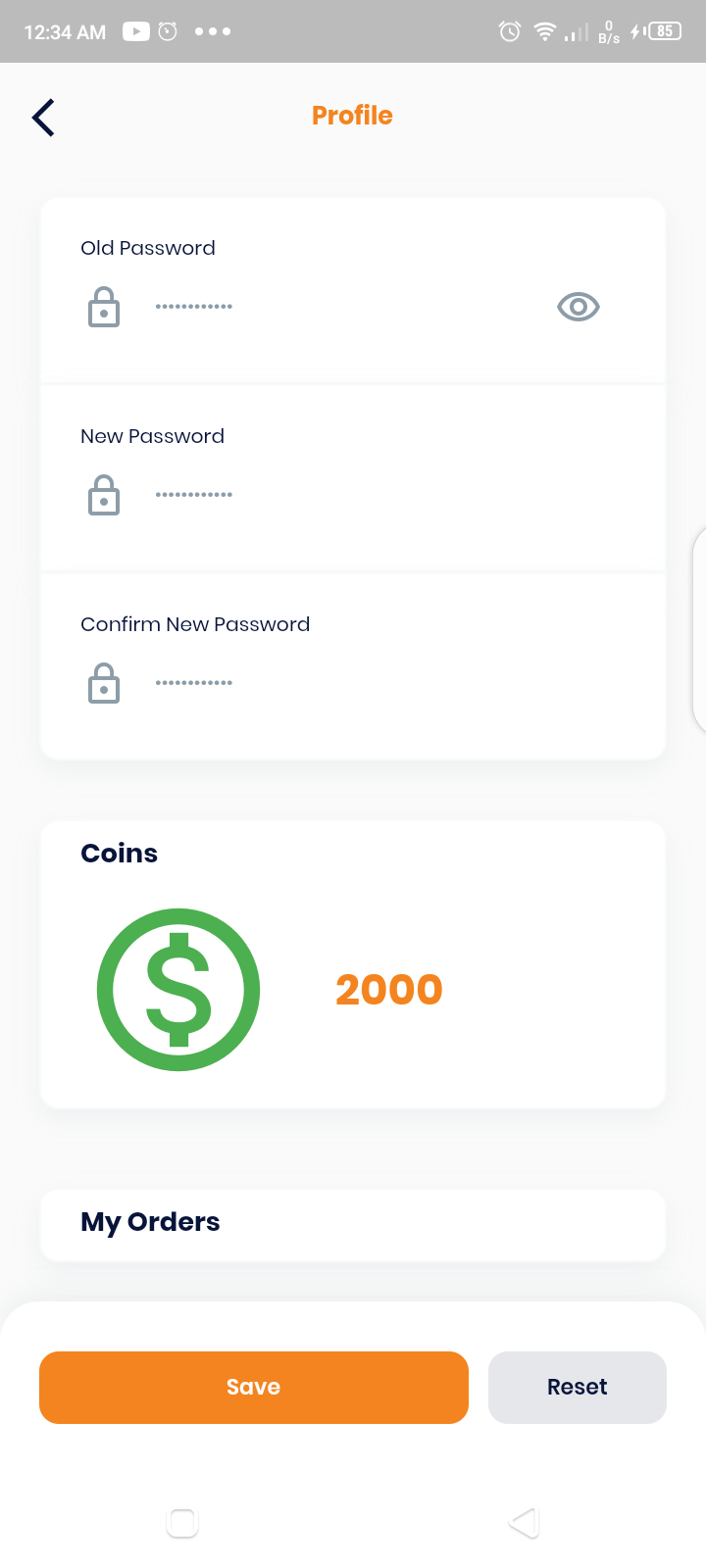
Task: Tap the New Password lock icon
Action: click(x=104, y=495)
